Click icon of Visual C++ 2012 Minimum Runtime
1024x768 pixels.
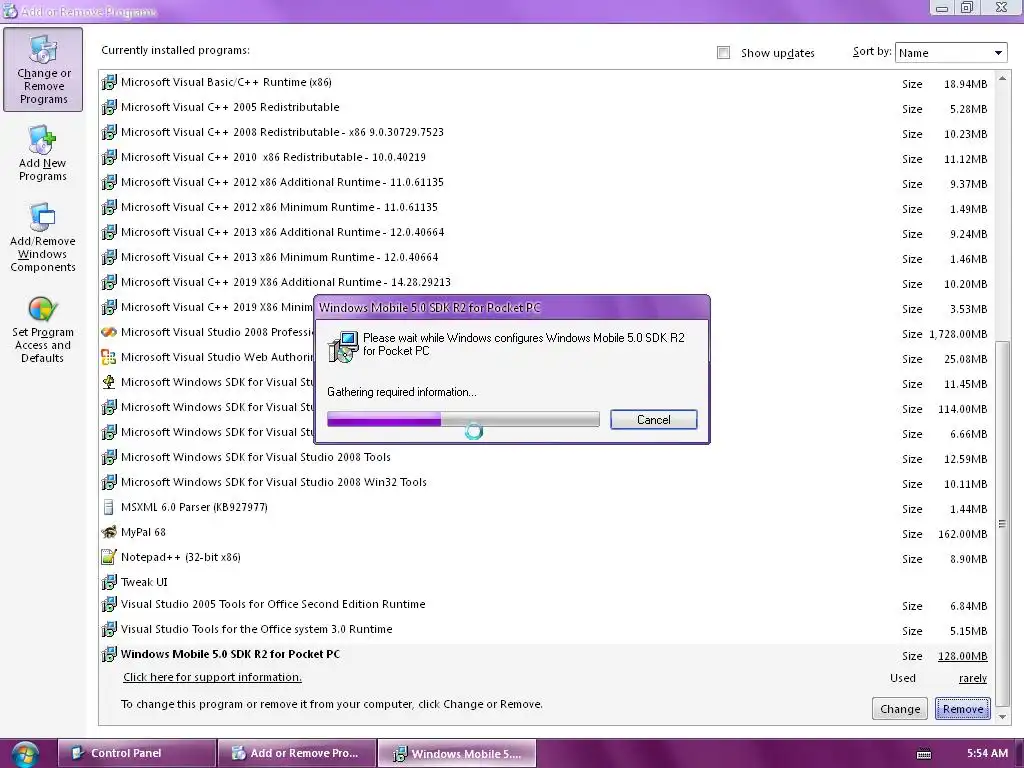pos(109,207)
